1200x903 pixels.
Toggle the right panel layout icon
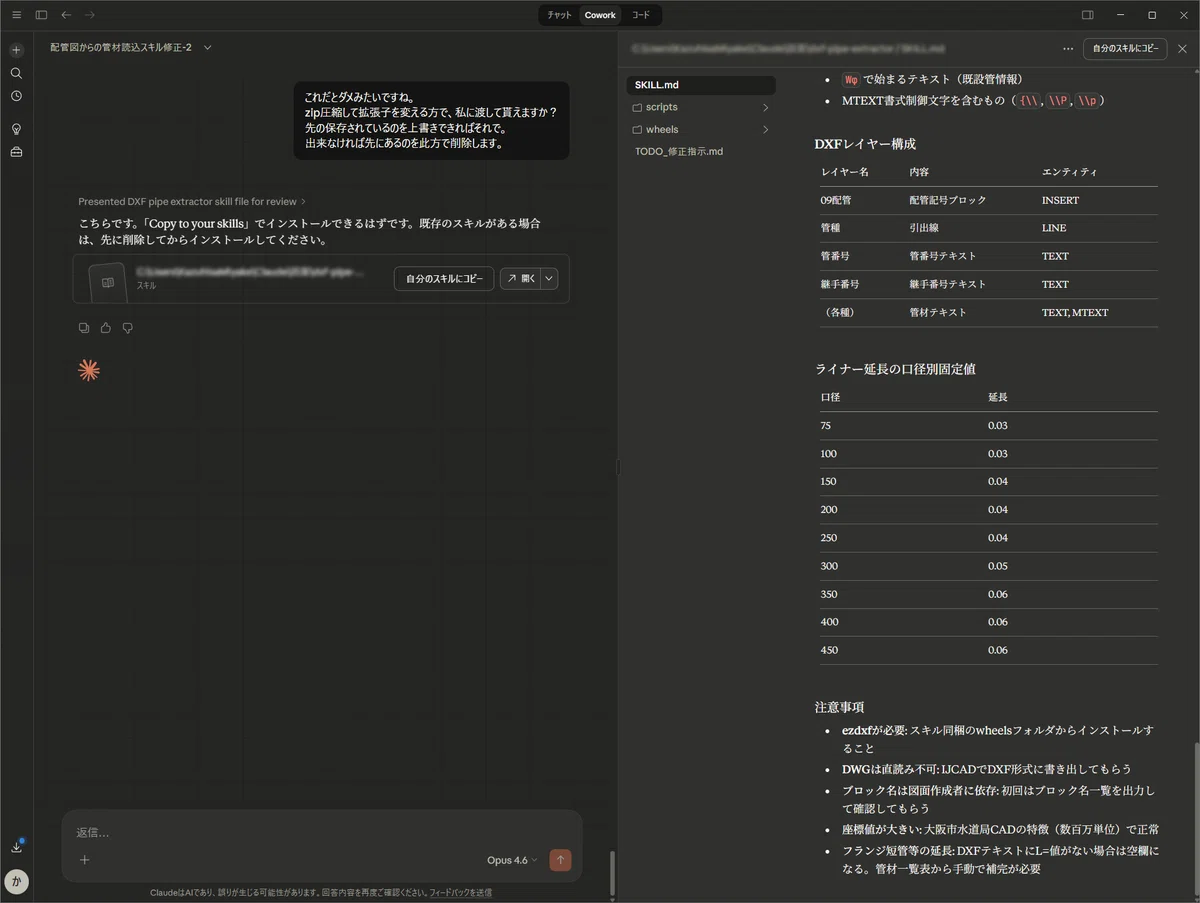coord(1088,15)
